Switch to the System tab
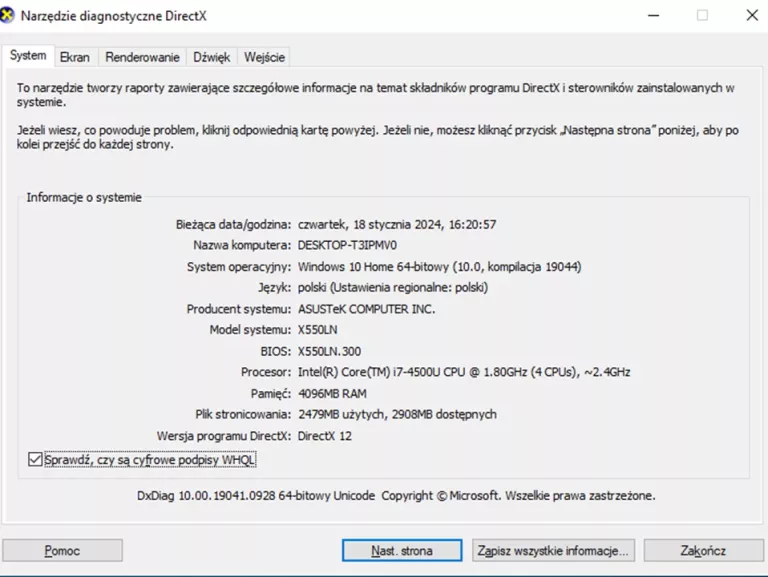Screen dimensions: 768x577 (x=28, y=56)
